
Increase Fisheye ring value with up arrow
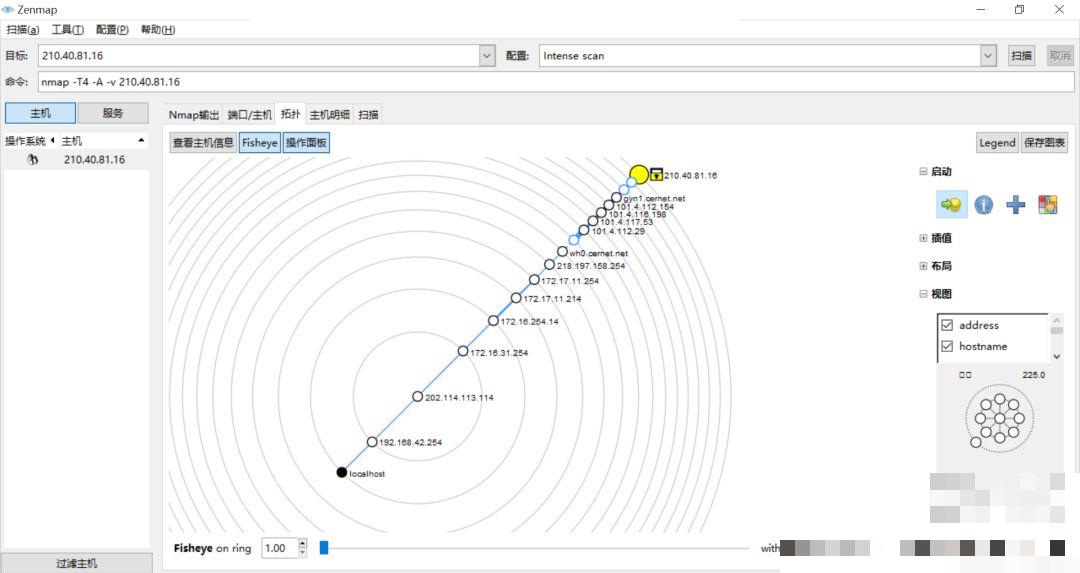(x=302, y=543)
